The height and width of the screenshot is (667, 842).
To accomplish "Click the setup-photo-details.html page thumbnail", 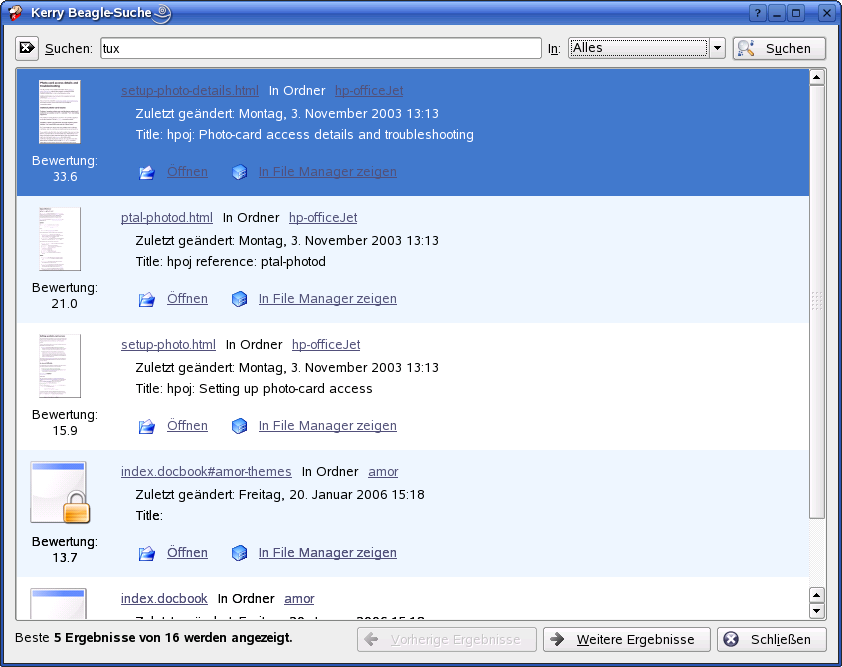I will 60,112.
